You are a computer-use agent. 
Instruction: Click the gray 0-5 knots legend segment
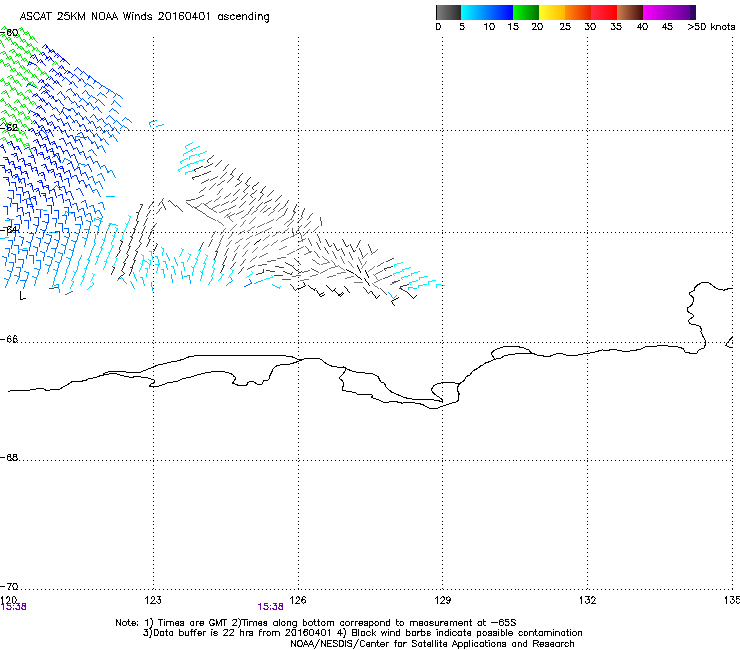pyautogui.click(x=448, y=12)
